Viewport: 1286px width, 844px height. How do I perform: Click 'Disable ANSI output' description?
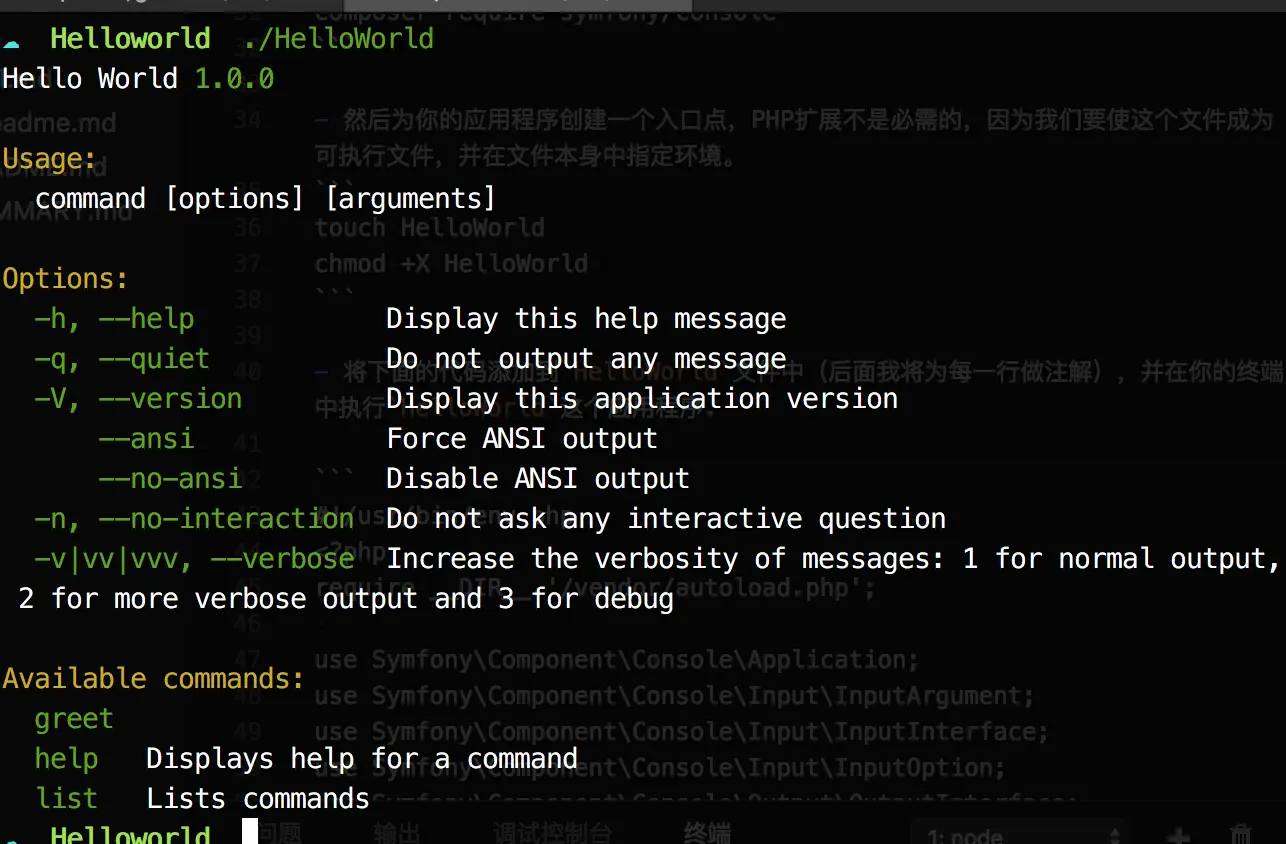pyautogui.click(x=538, y=479)
